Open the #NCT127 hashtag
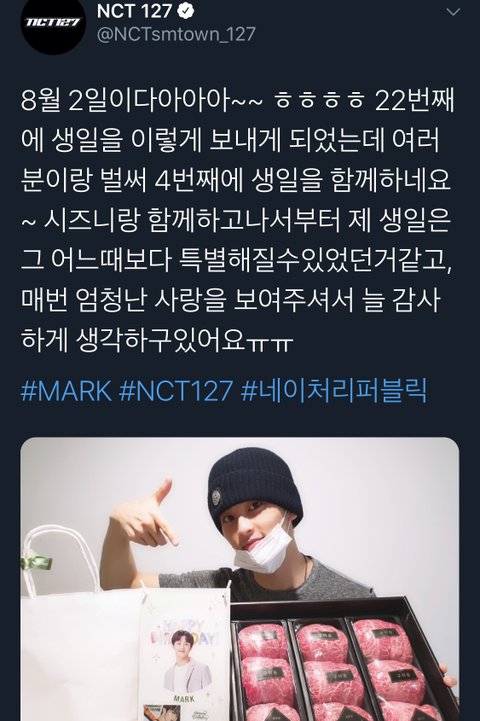The image size is (480, 721). tap(176, 391)
